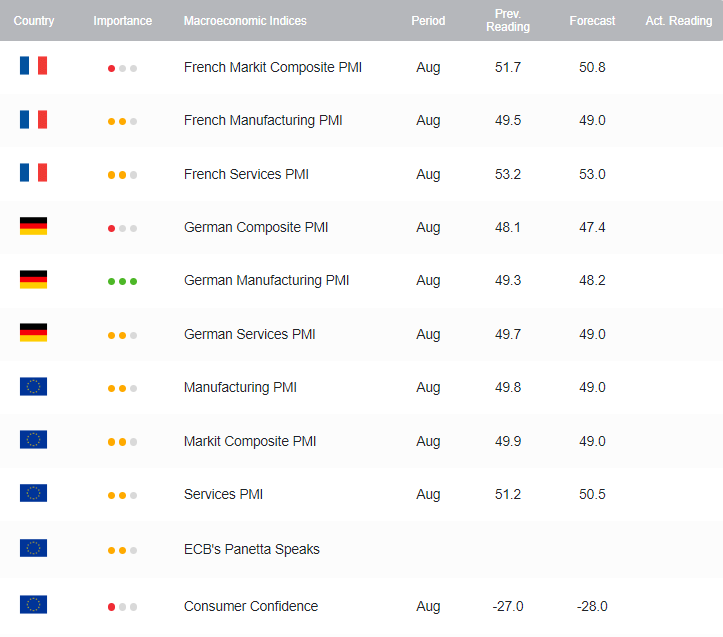Click importance dots for German Services PMI
Screen dimensions: 723x637
coord(122,335)
